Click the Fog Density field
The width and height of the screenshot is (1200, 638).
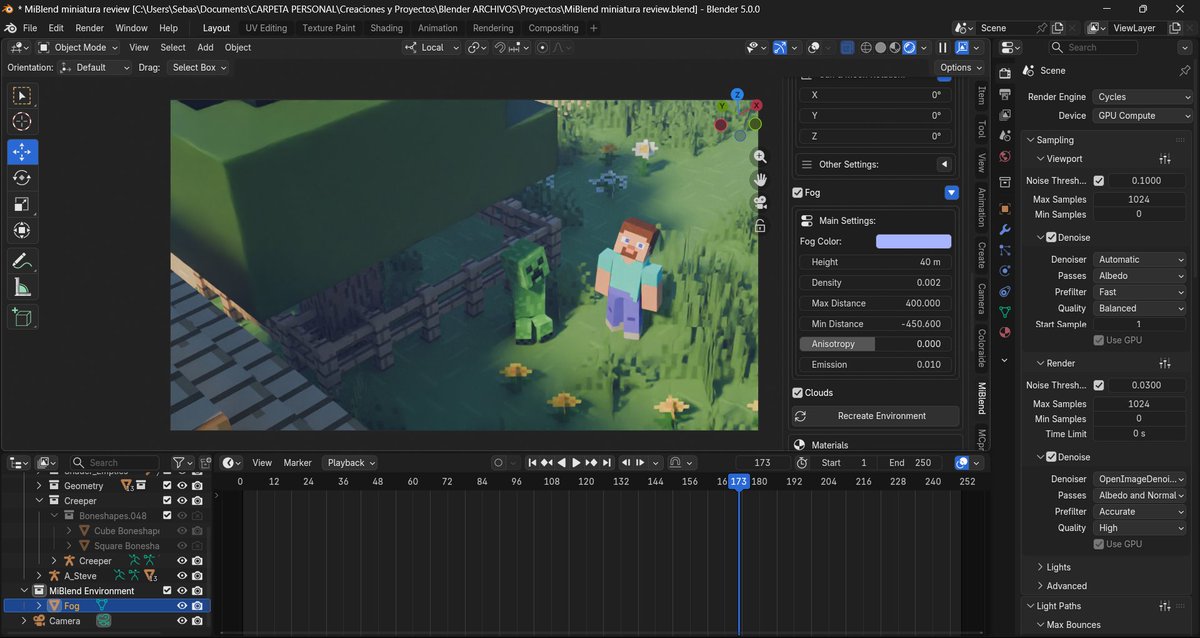(x=876, y=283)
